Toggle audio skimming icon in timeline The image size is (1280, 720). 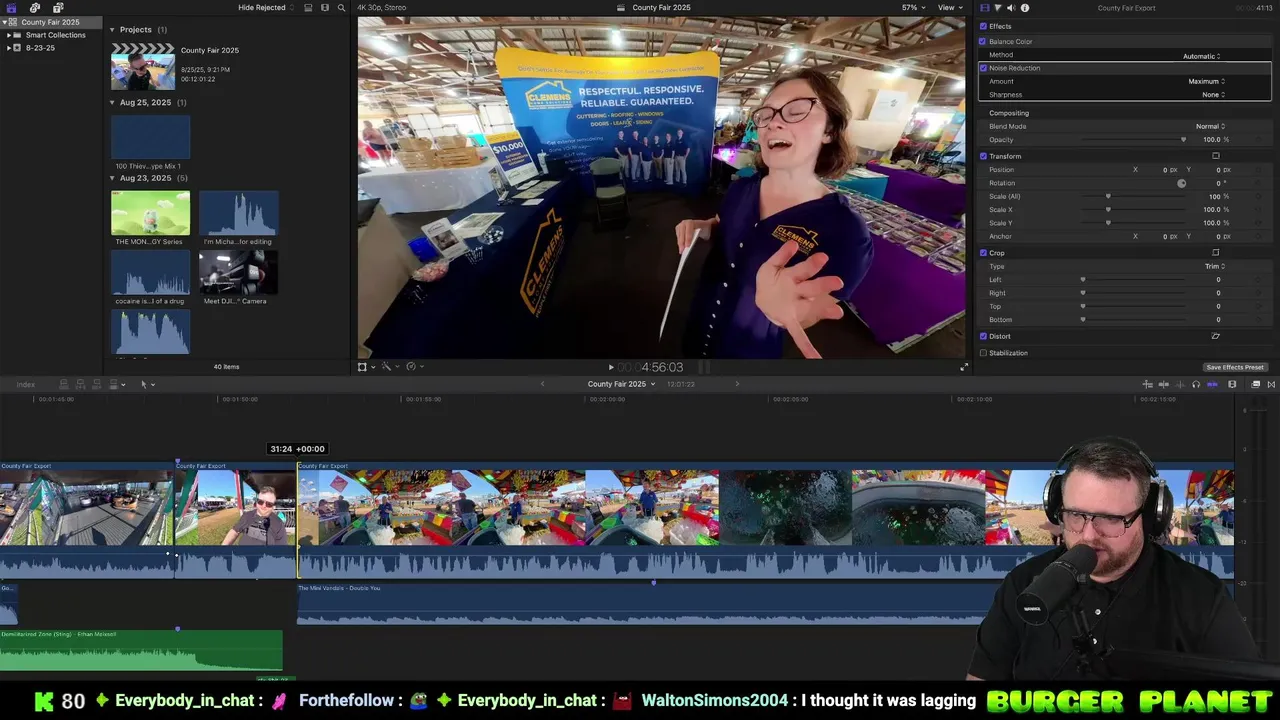[1179, 384]
